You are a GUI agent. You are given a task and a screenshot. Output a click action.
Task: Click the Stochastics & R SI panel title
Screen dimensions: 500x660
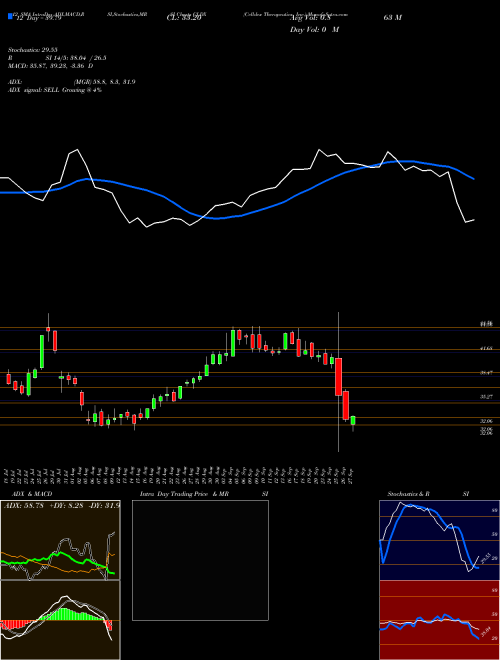click(x=428, y=494)
